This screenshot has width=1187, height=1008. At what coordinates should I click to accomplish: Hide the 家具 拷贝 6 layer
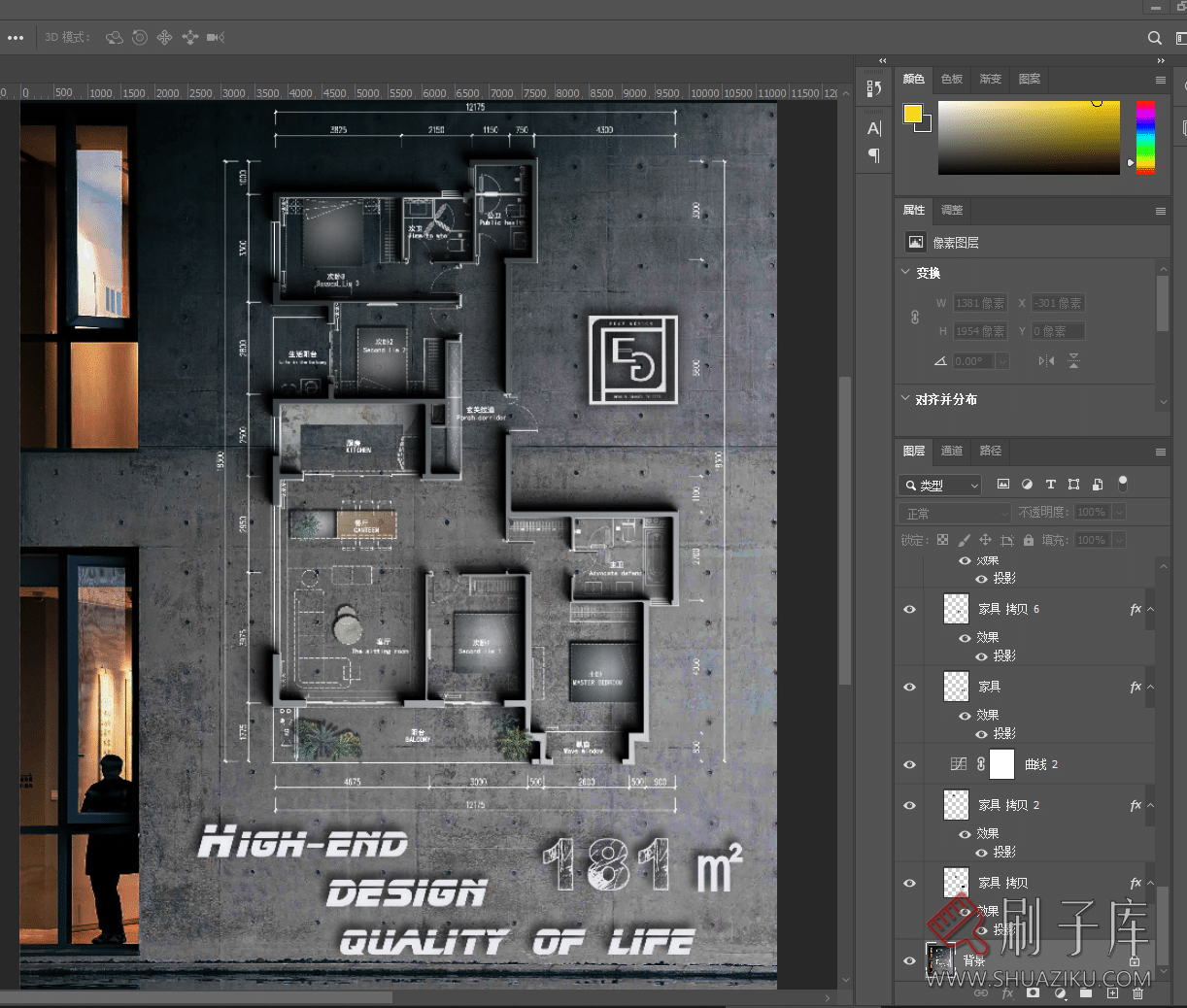[x=910, y=610]
